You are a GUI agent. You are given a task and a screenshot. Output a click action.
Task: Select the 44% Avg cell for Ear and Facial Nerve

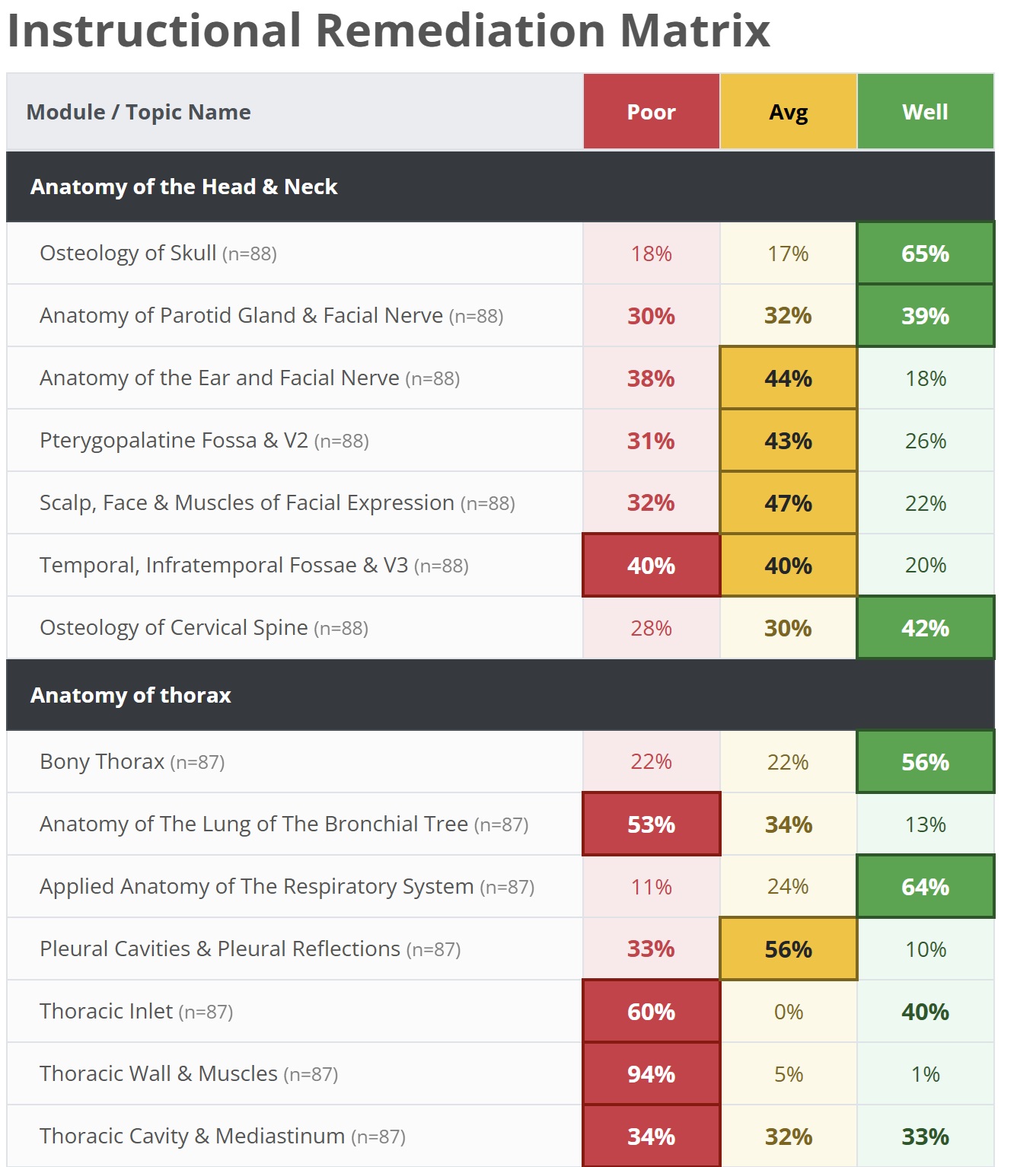coord(788,378)
